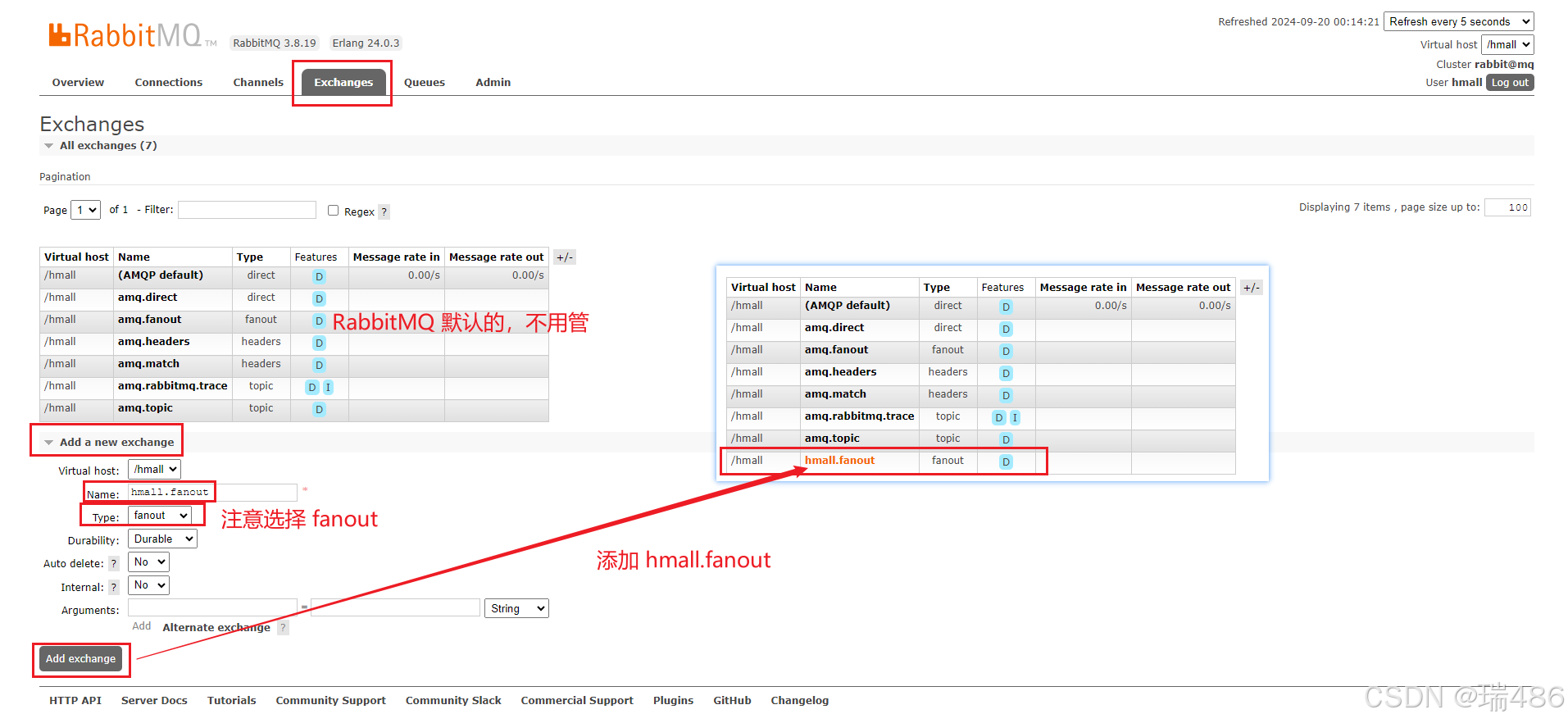This screenshot has height=723, width=1568.
Task: Open the String argument type dropdown
Action: coord(516,608)
